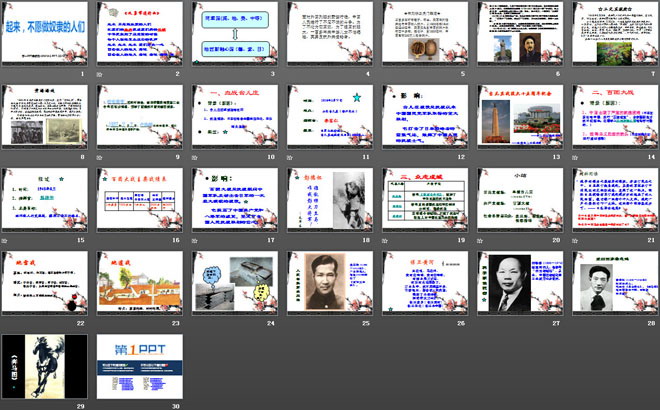Select slide 9 thumbnail with underlined blue links
The width and height of the screenshot is (660, 410).
pos(140,117)
